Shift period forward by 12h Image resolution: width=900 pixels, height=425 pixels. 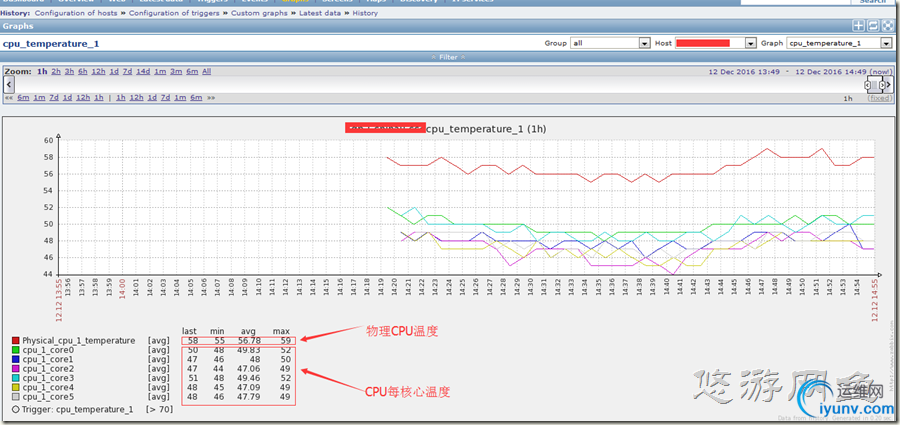[x=136, y=98]
